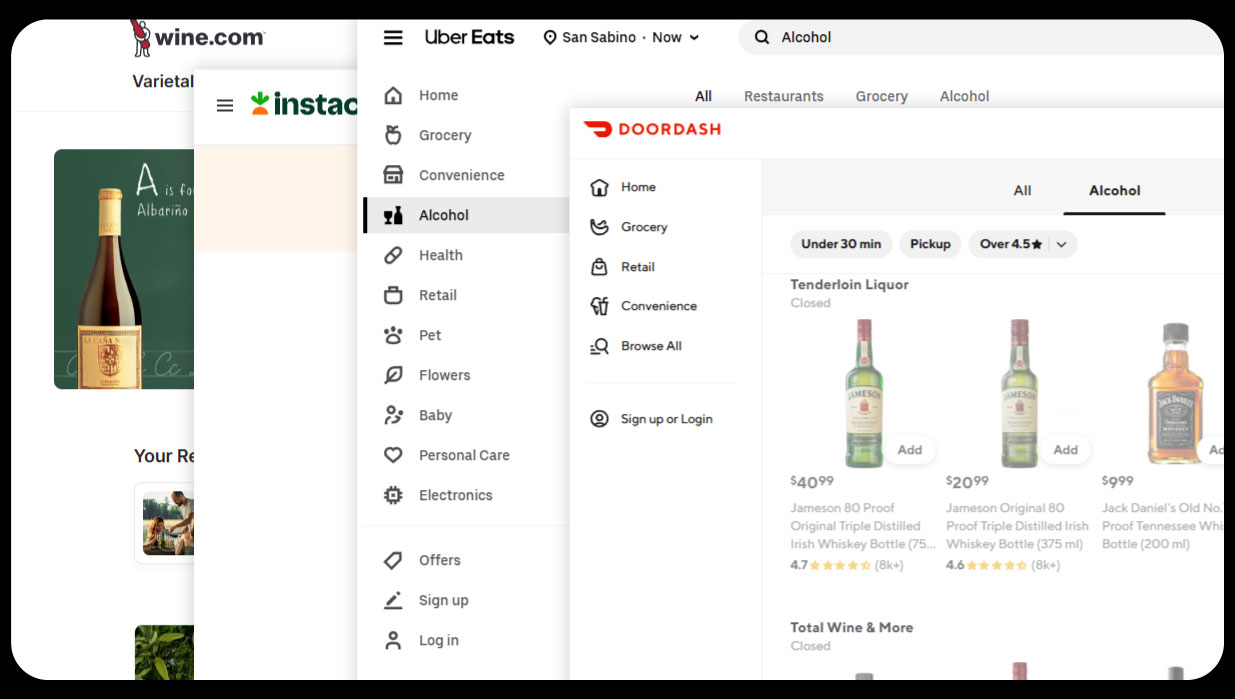Click Sign up or Login link

666,419
